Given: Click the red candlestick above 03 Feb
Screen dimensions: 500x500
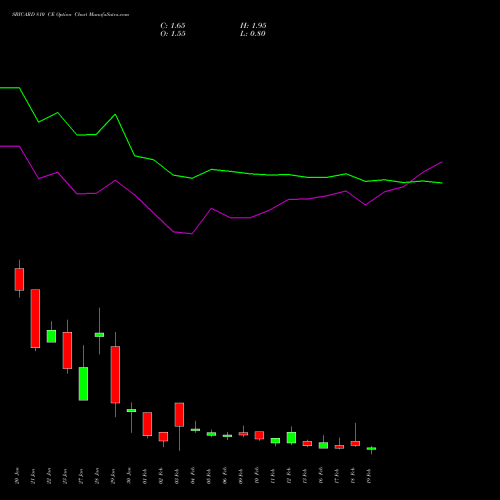Looking at the screenshot, I should [x=179, y=415].
